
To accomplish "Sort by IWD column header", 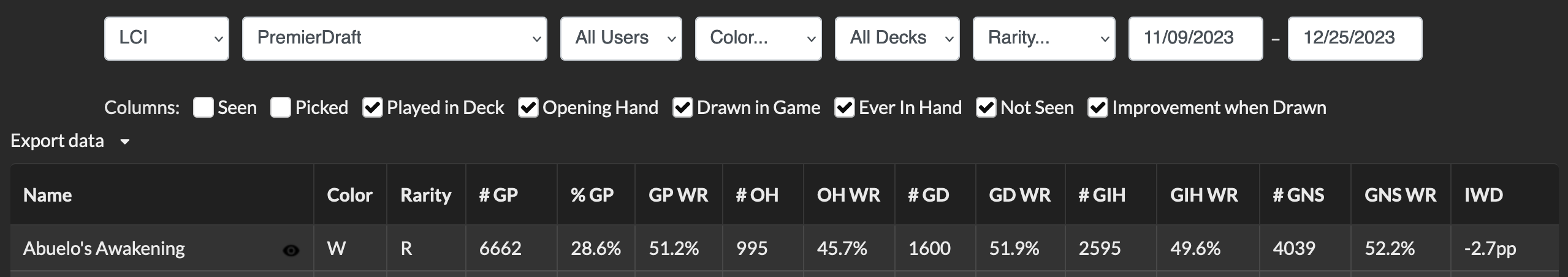I will coord(1483,195).
